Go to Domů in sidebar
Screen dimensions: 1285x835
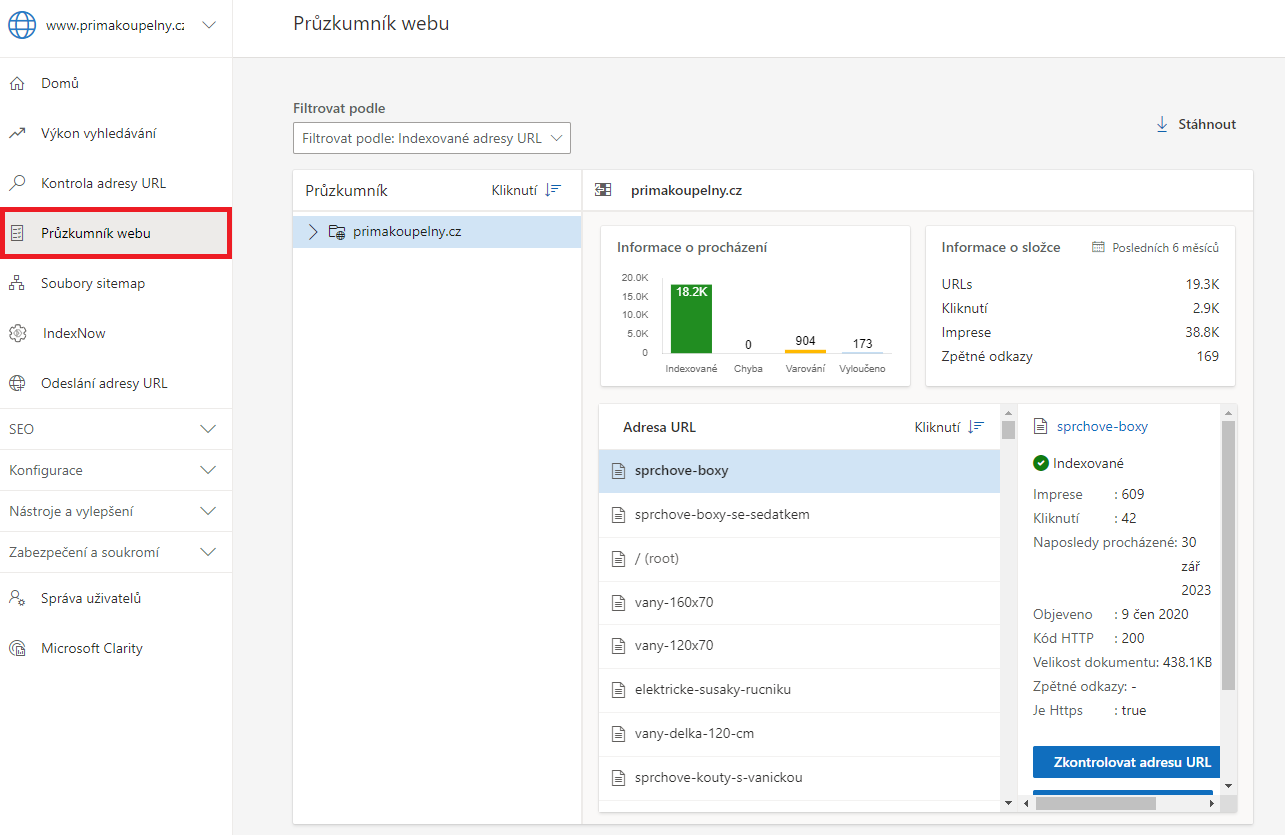point(116,83)
